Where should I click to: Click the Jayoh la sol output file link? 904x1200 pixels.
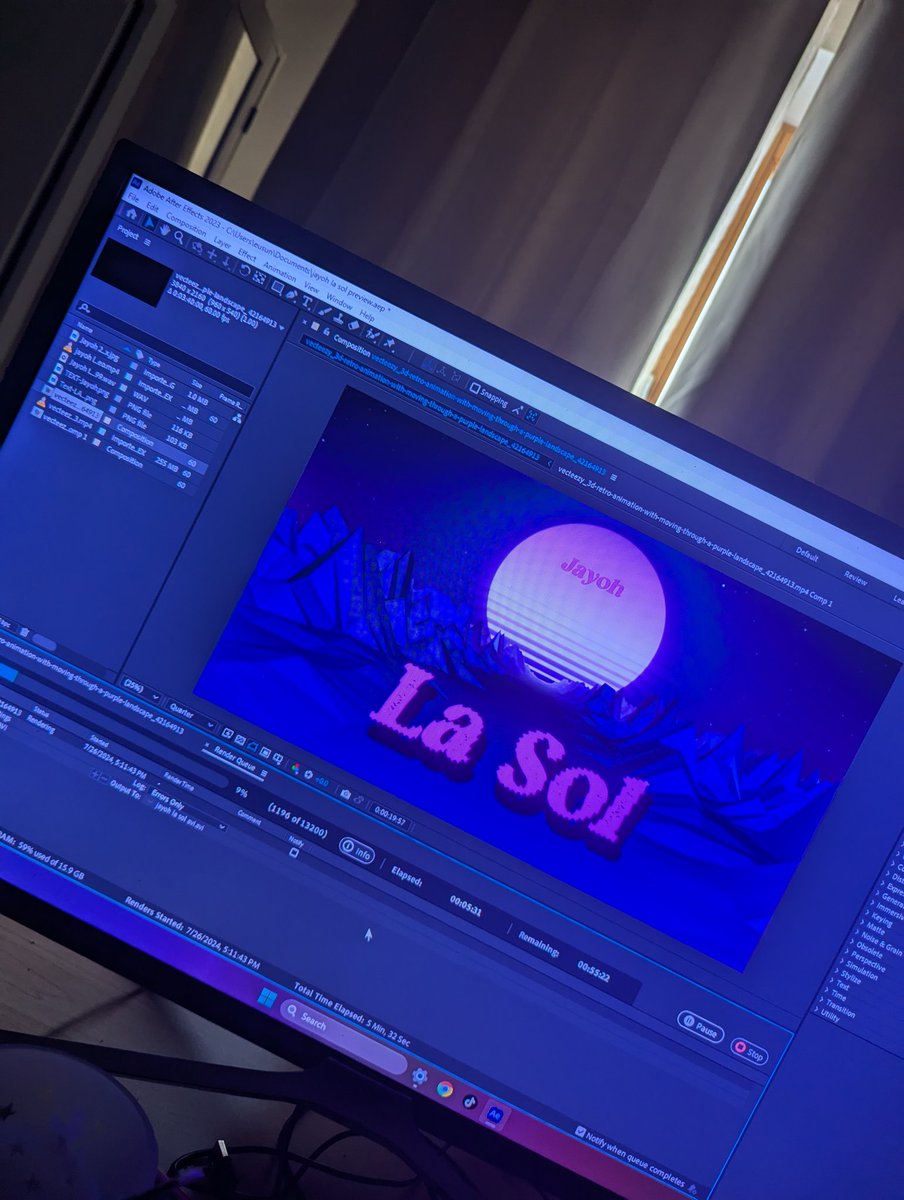point(179,816)
